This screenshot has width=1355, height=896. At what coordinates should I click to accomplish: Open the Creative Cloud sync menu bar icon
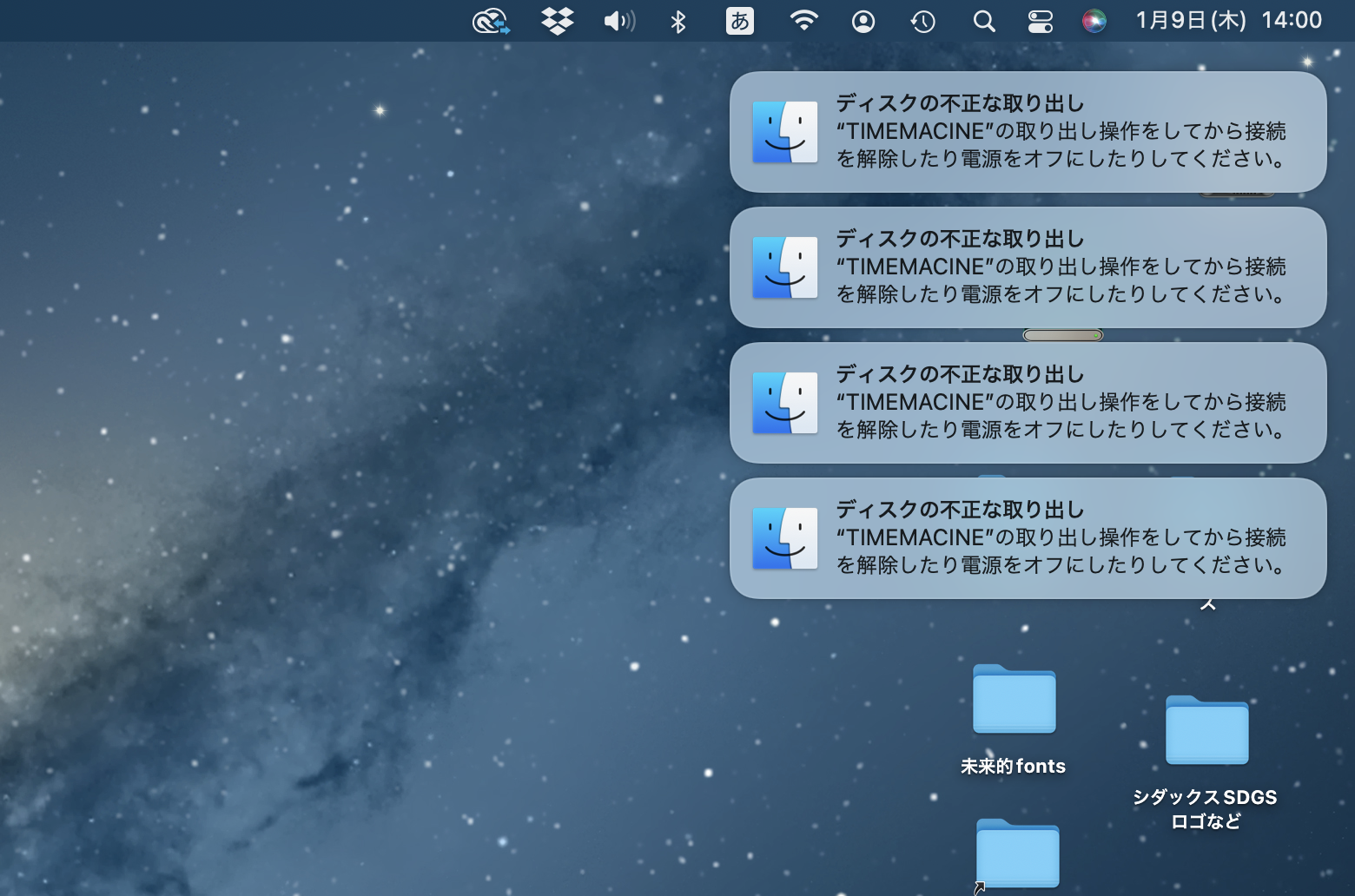coord(491,21)
